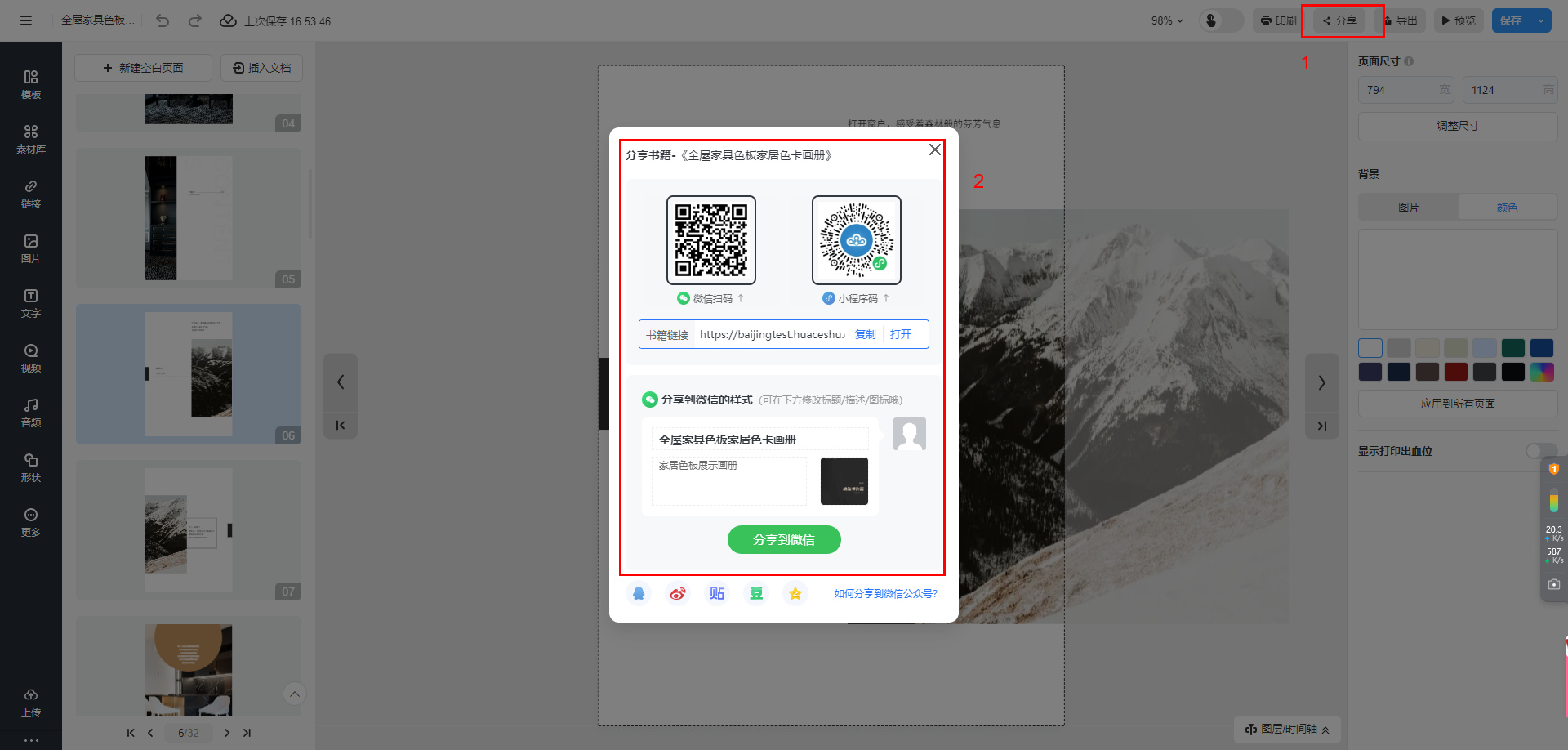
Task: Toggle the hand pan mode switch
Action: pos(1220,20)
